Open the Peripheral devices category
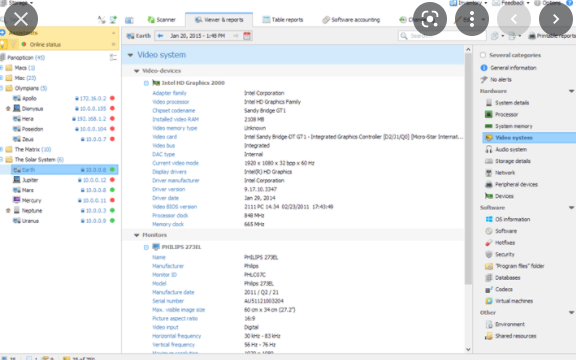Viewport: 576px width, 360px height. coord(511,184)
